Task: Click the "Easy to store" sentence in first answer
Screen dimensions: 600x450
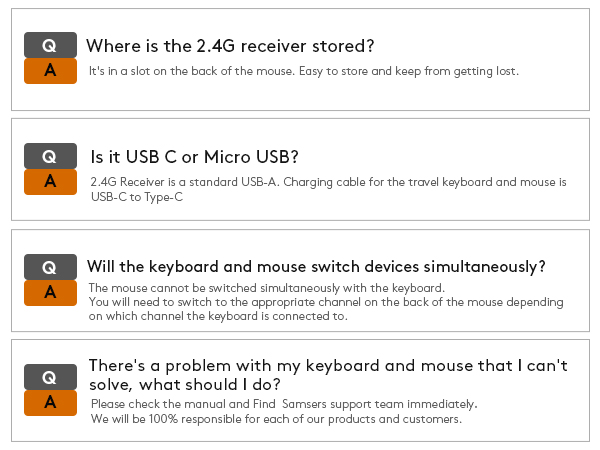Action: tap(408, 72)
